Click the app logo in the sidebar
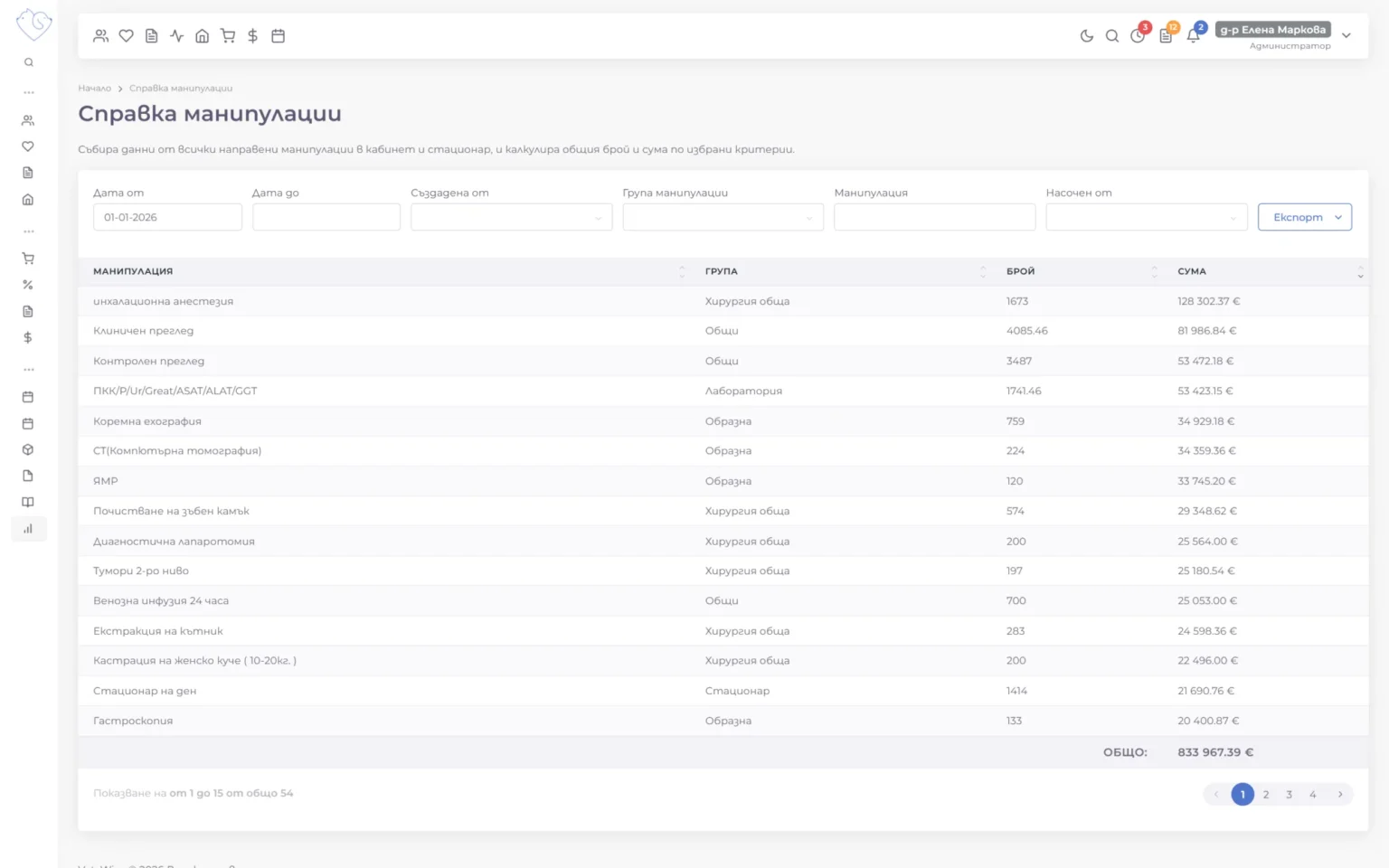1389x868 pixels. 33,24
